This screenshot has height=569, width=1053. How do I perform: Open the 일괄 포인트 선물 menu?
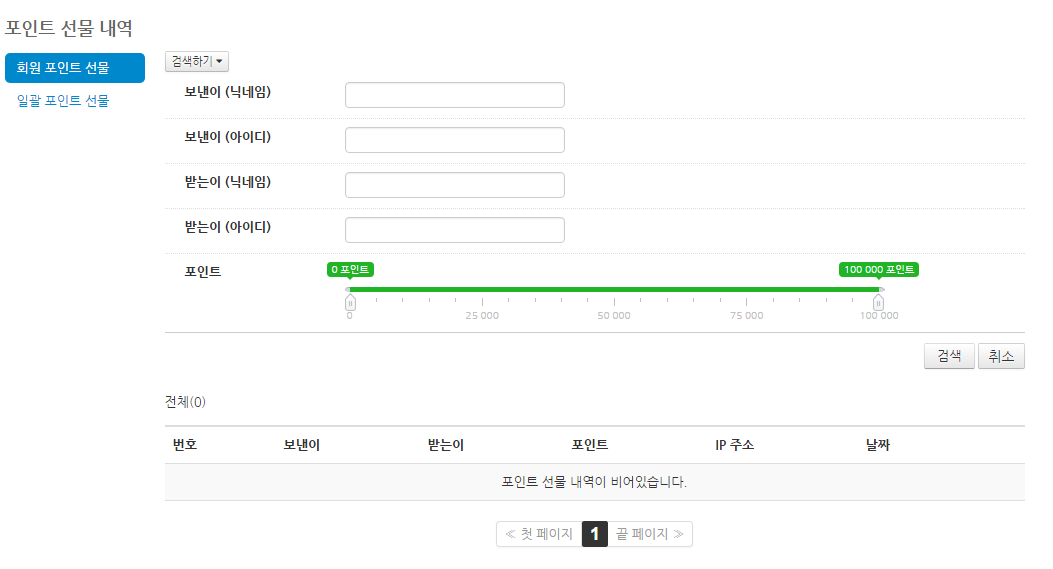pos(63,101)
